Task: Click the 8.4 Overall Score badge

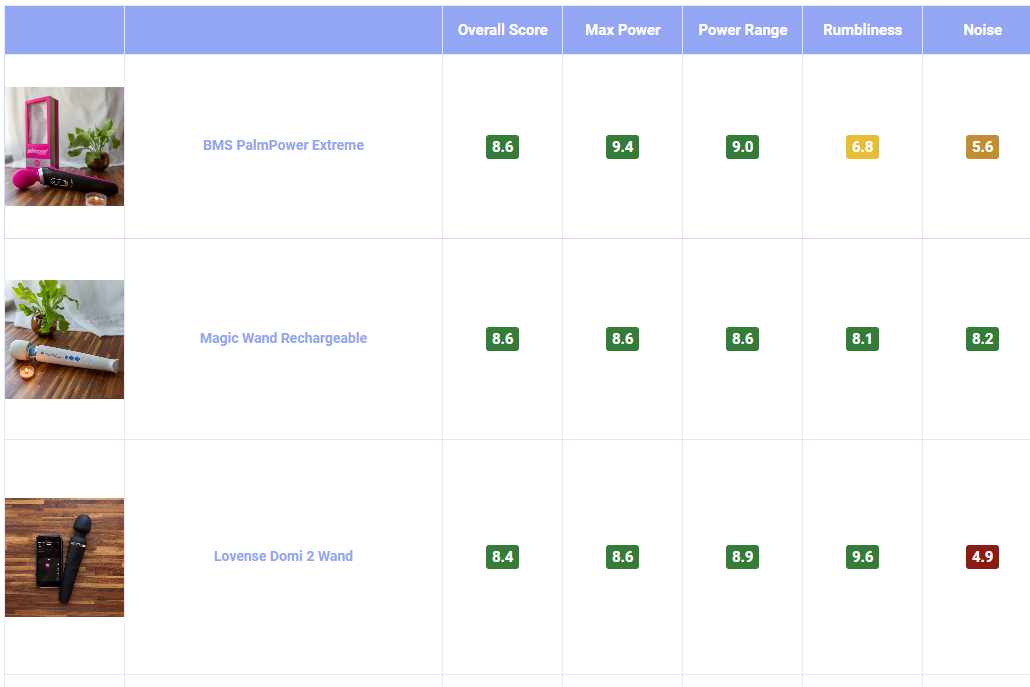Action: pyautogui.click(x=502, y=557)
